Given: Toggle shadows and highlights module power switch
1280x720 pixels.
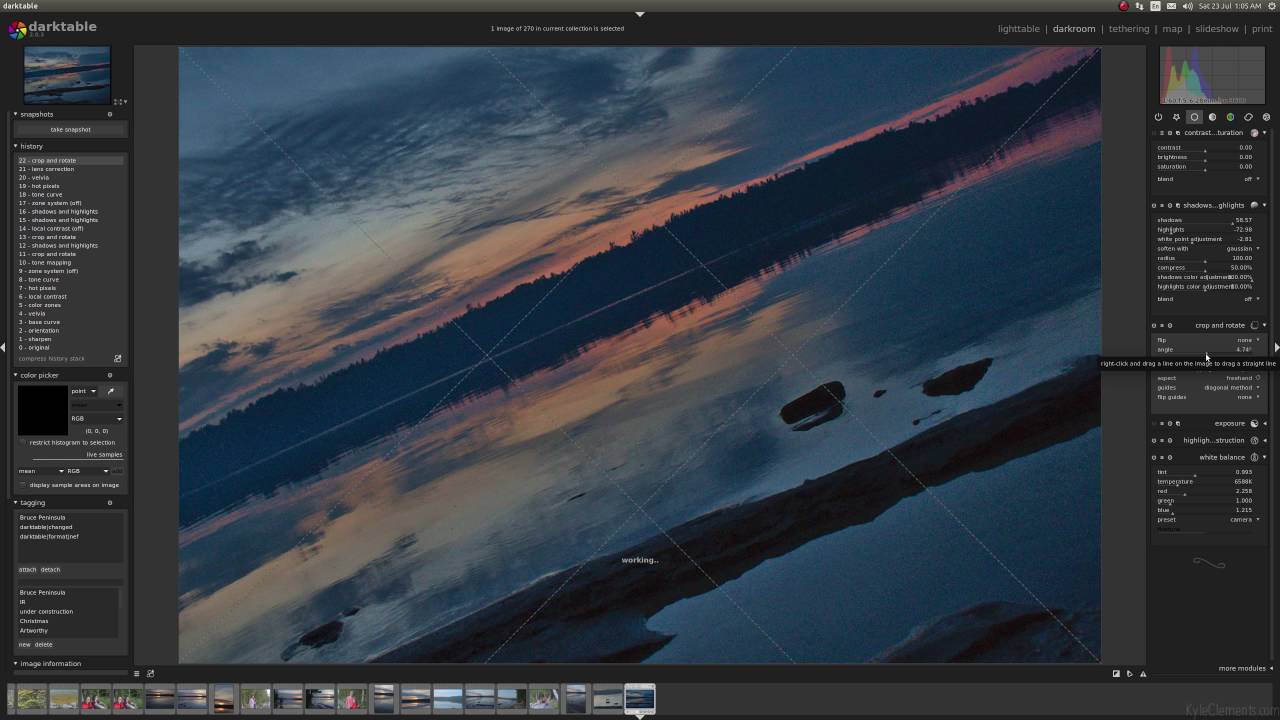Looking at the screenshot, I should pos(1154,206).
